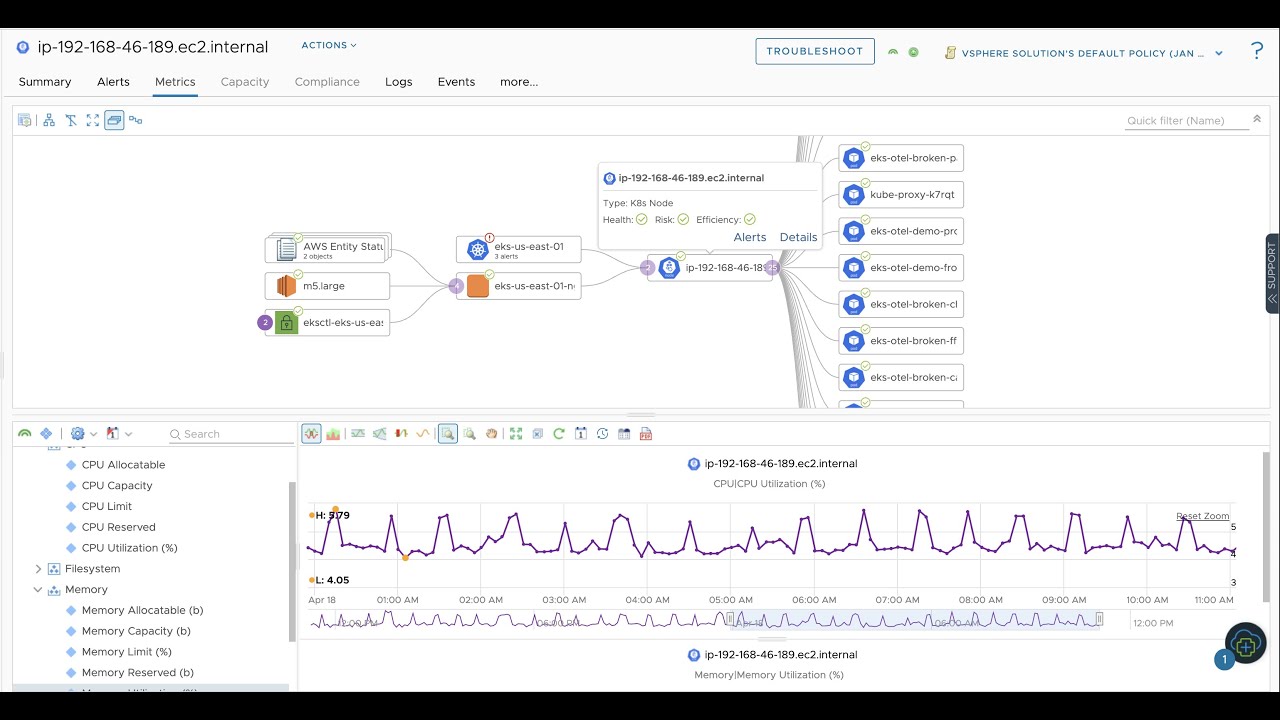
Task: Click the Alerts link in node popup
Action: coord(750,237)
